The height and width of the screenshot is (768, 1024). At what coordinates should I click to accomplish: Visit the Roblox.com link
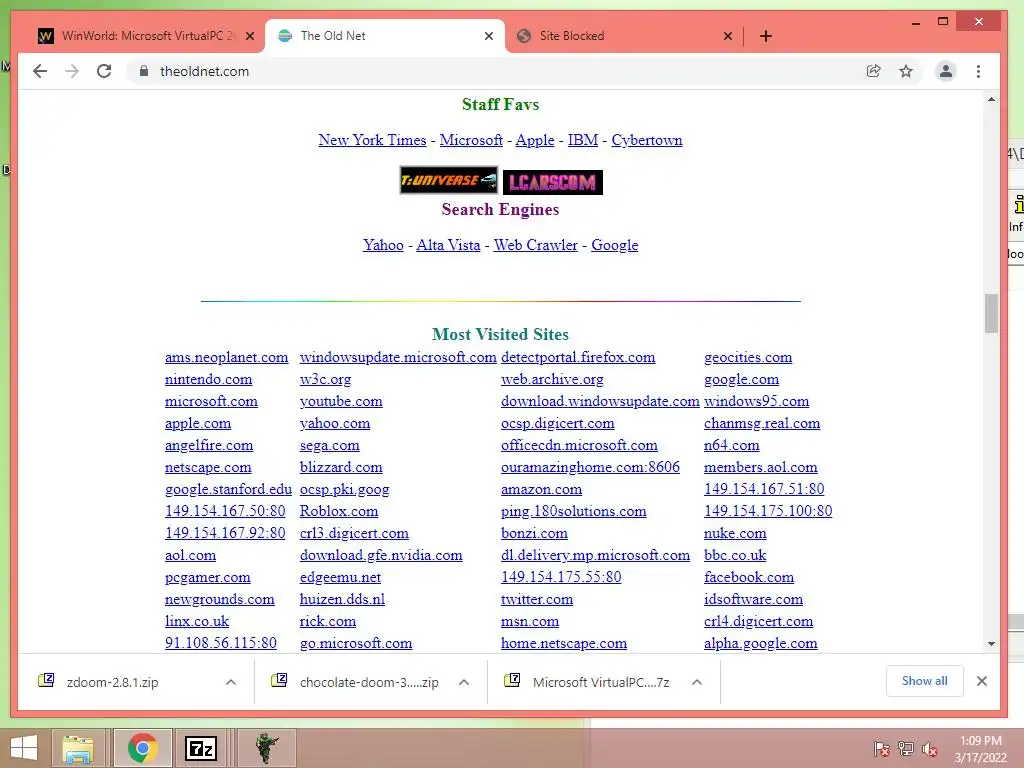(339, 511)
